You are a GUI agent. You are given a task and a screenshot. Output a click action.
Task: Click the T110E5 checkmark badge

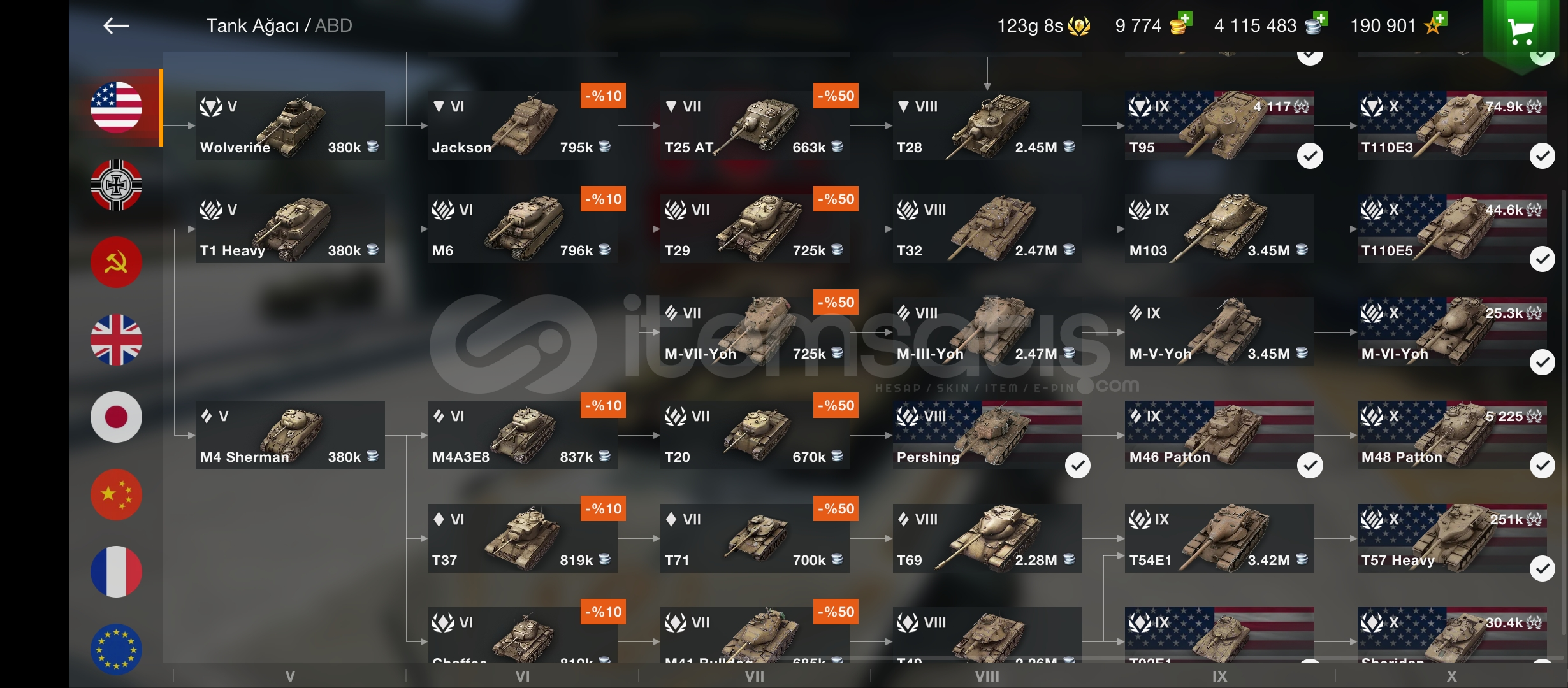pos(1542,259)
